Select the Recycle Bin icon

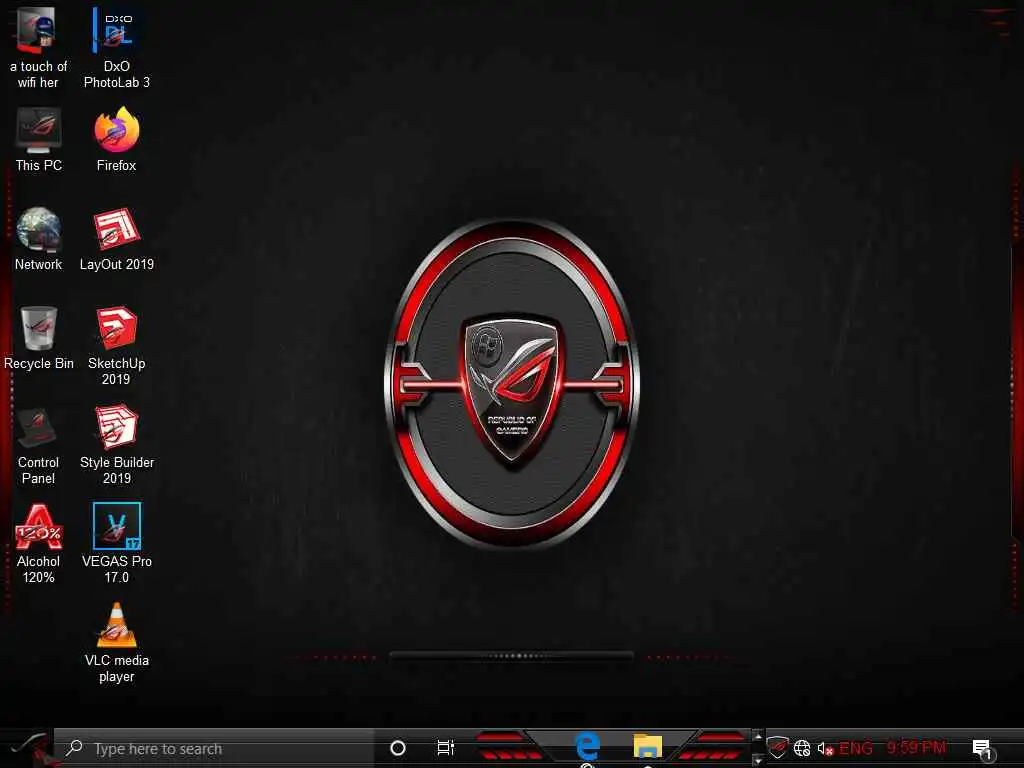[39, 338]
